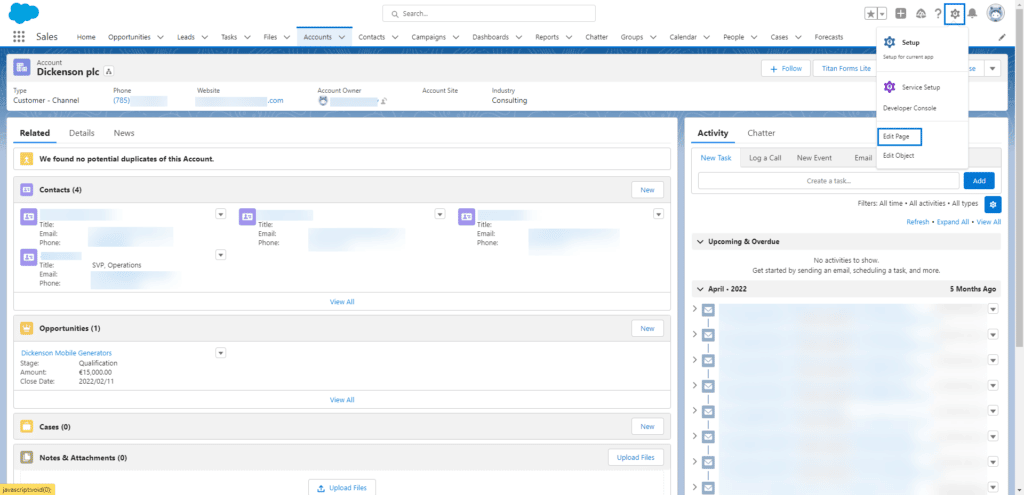Click New in the Contacts list
The height and width of the screenshot is (495, 1024).
click(x=647, y=189)
